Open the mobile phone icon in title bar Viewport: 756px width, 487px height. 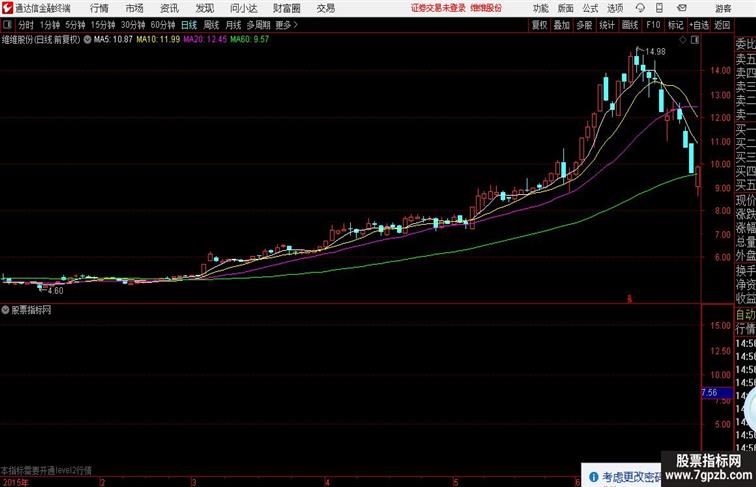(x=659, y=8)
